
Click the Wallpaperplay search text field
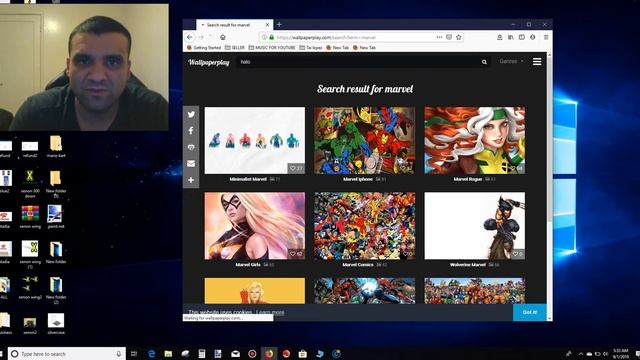point(359,62)
